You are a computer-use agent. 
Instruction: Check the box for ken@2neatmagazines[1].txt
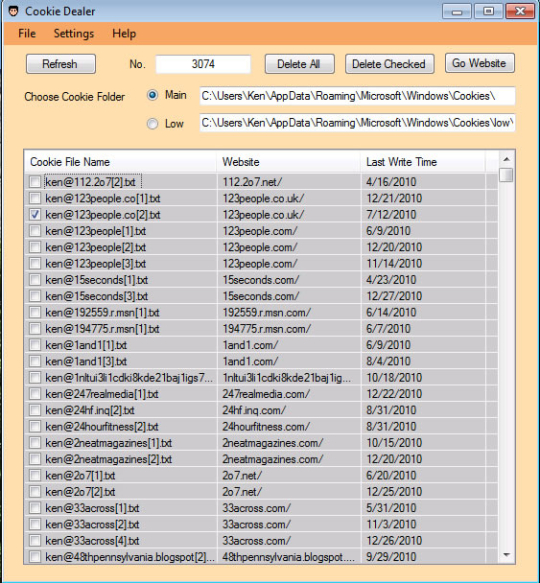coord(35,443)
